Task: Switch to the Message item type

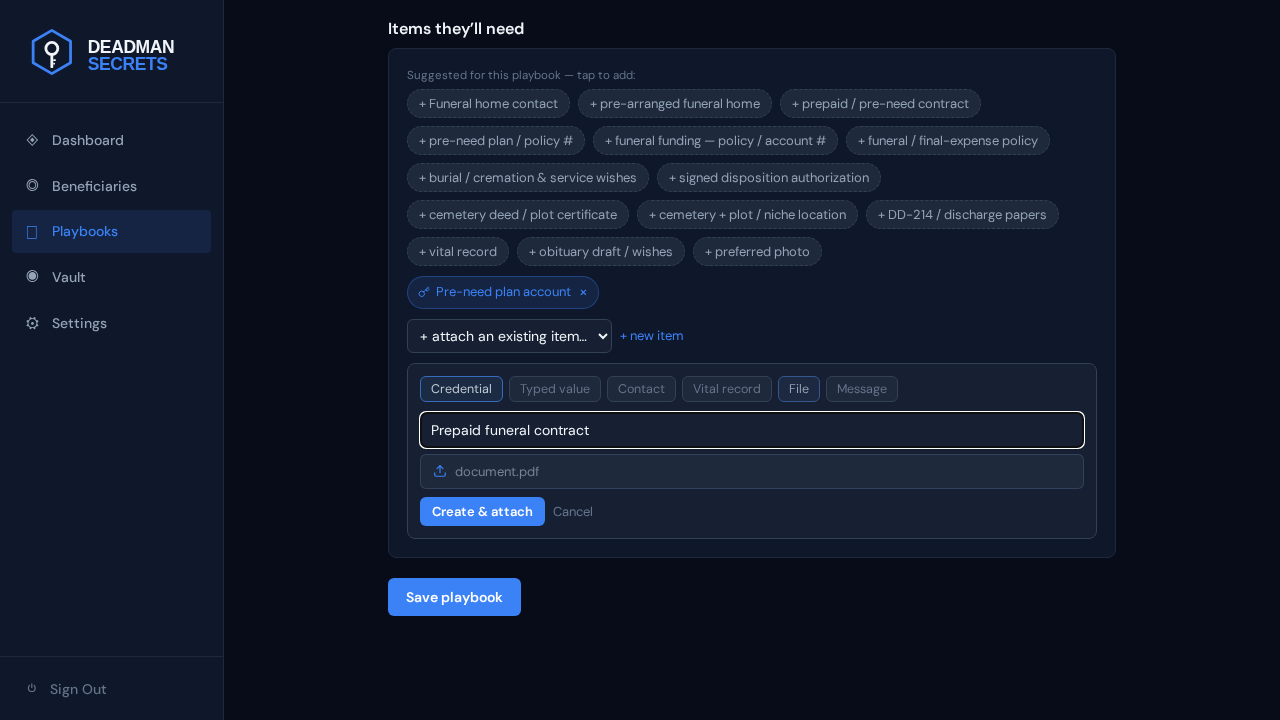Action: coord(862,389)
